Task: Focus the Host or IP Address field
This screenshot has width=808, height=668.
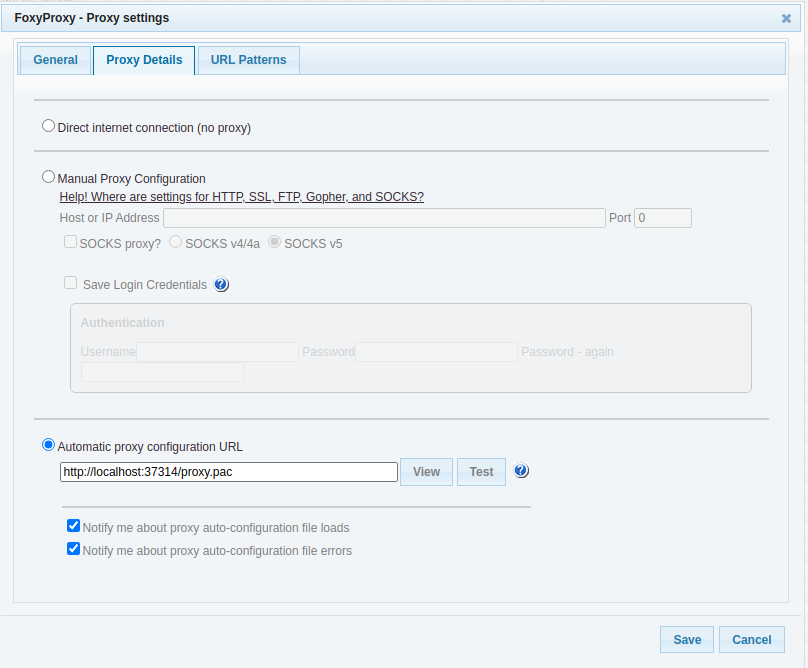Action: point(384,218)
